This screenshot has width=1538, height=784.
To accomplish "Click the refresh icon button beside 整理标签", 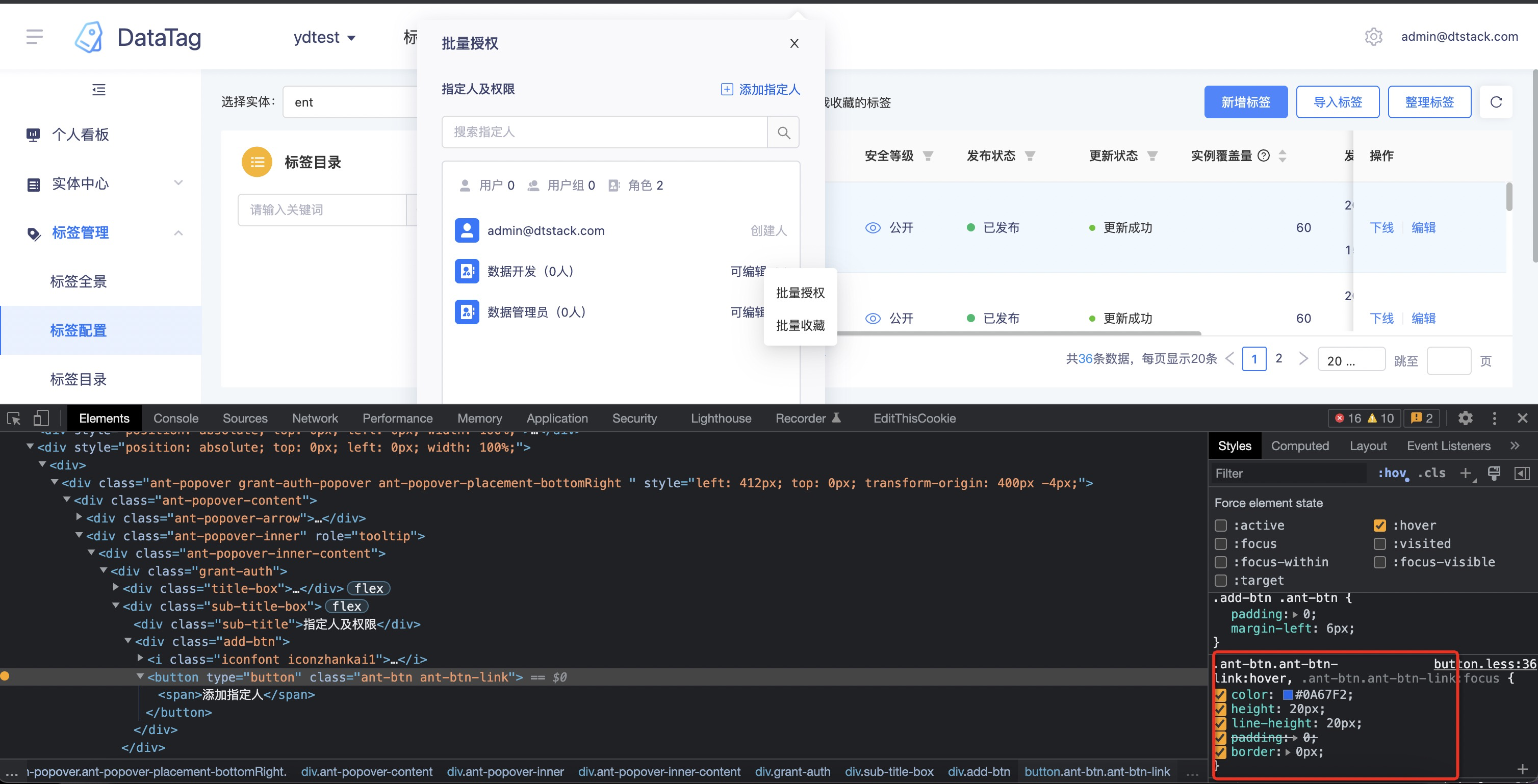I will pos(1496,102).
